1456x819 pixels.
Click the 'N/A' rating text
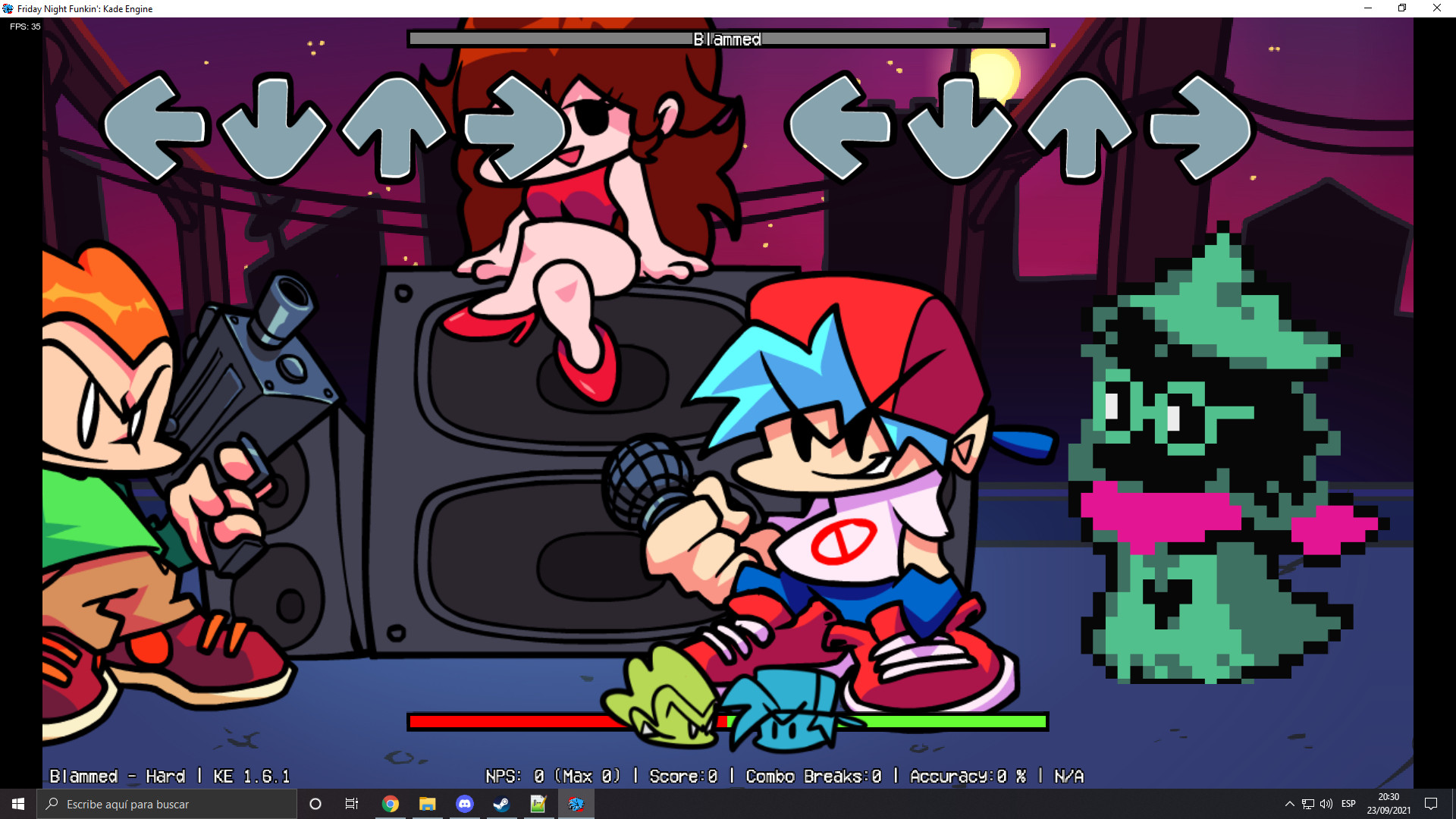pyautogui.click(x=1068, y=776)
